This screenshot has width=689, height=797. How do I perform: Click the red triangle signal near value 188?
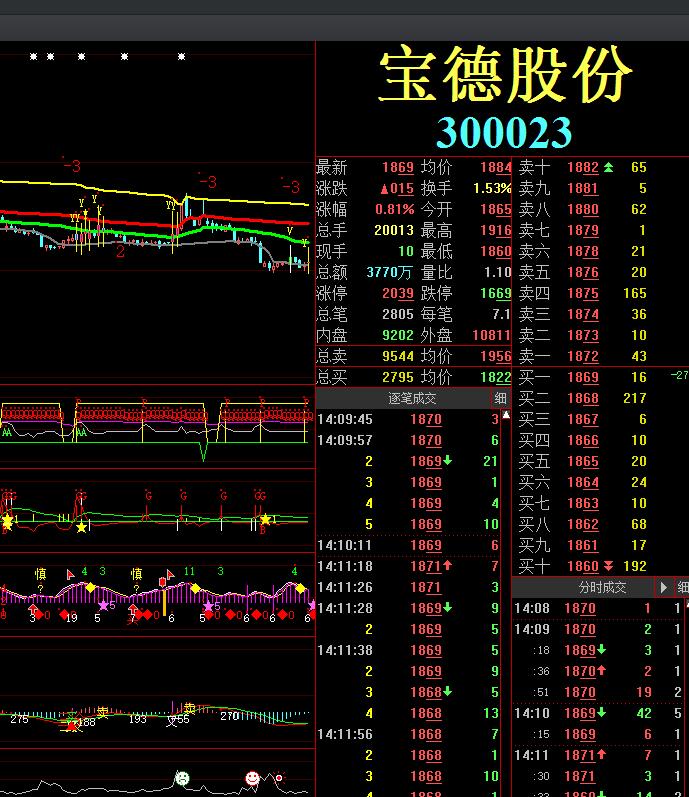[72, 726]
